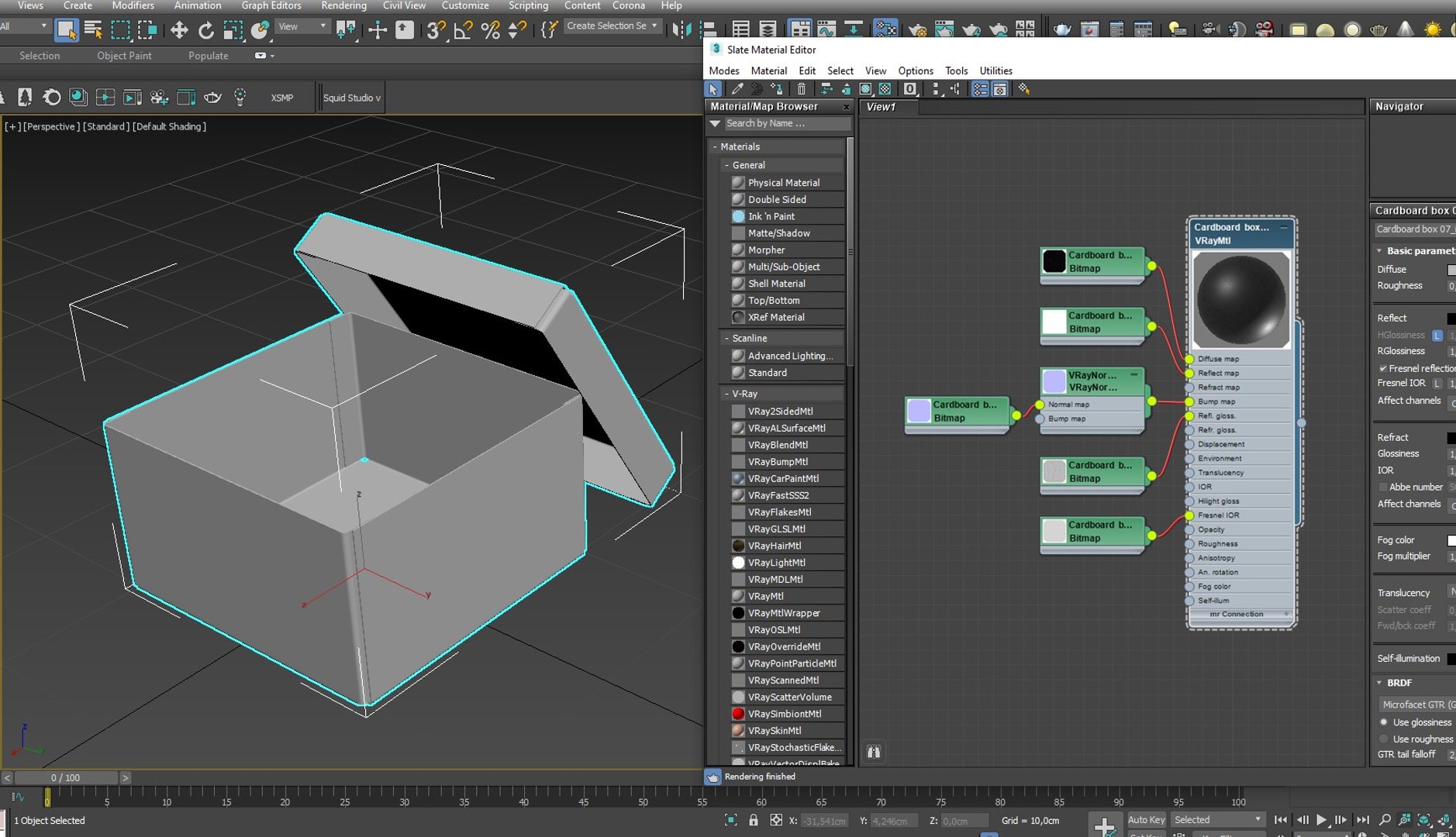Screen dimensions: 1456x837
Task: Click the Percent Snap icon
Action: pyautogui.click(x=490, y=30)
